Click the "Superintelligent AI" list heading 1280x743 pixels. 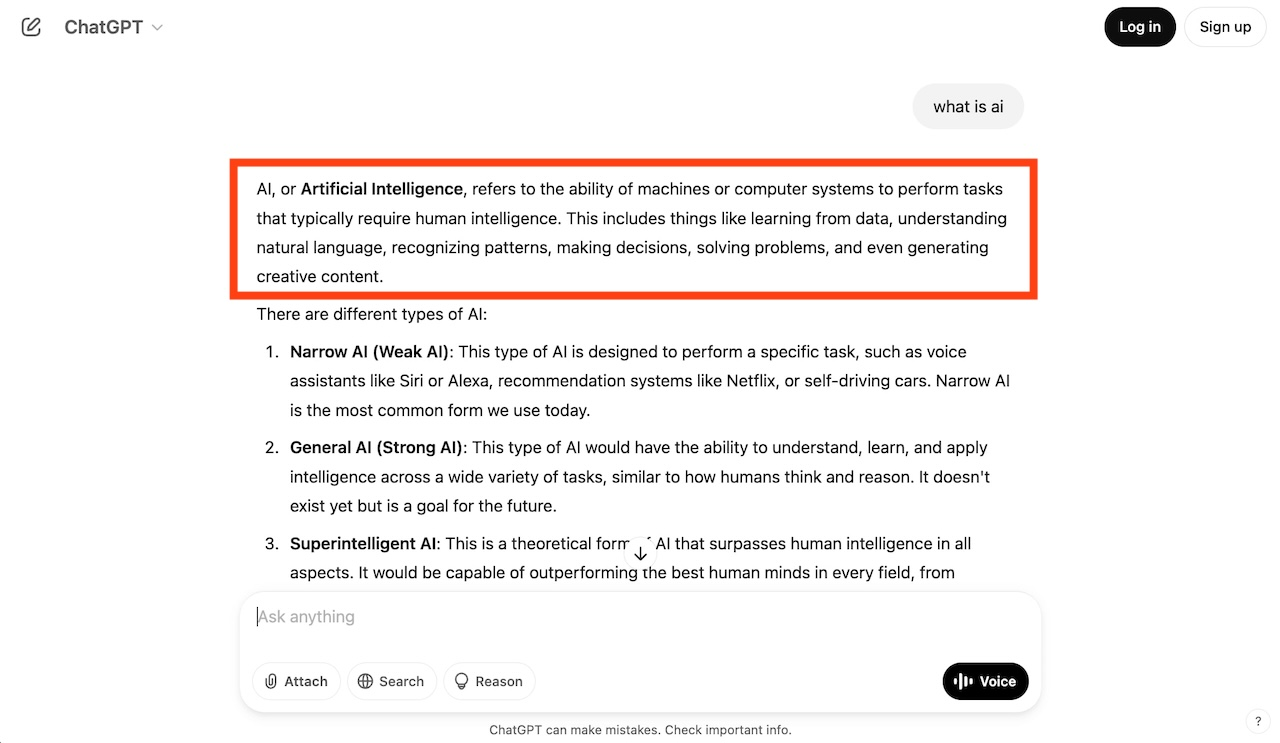click(363, 544)
